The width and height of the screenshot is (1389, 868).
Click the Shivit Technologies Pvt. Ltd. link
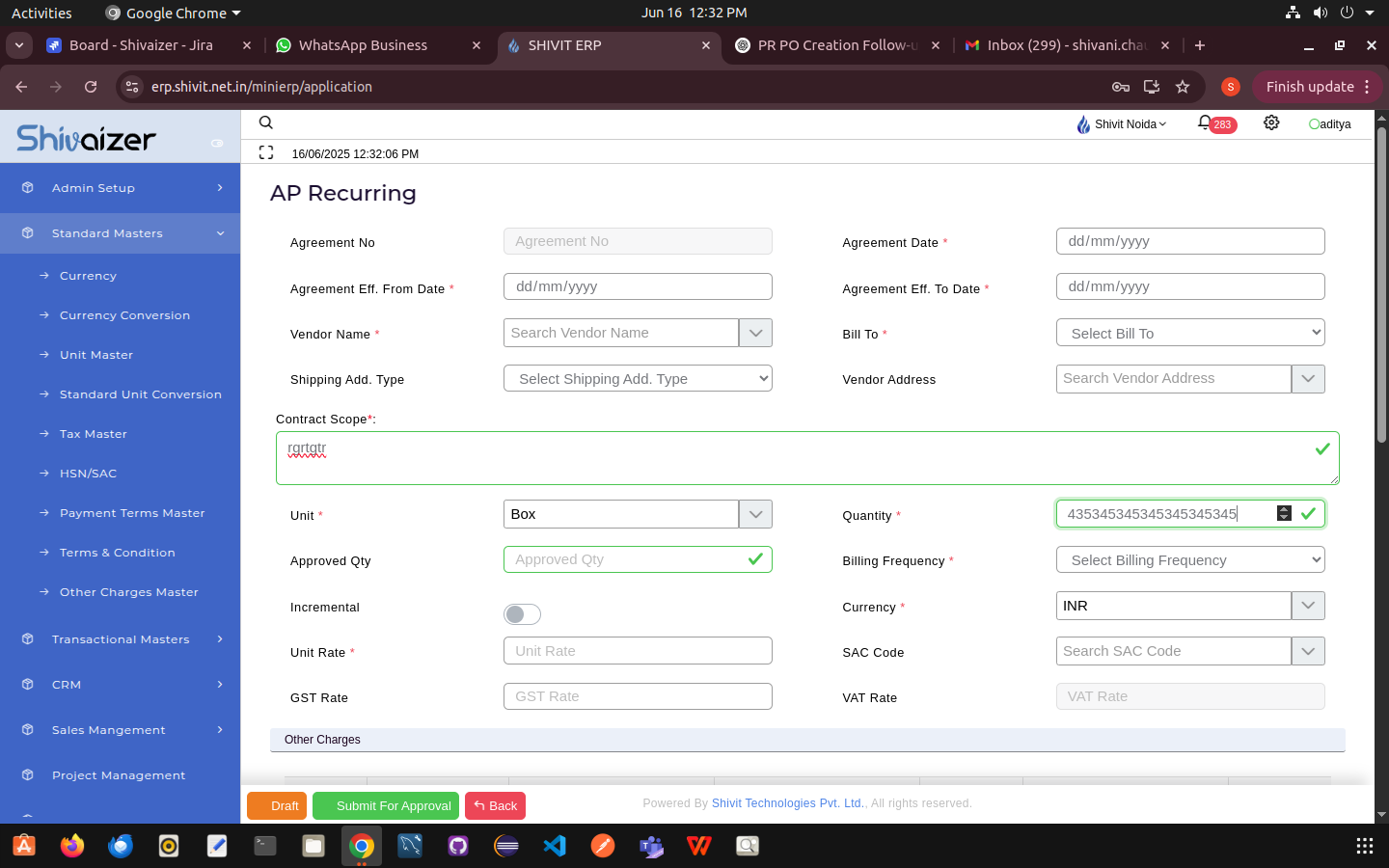(787, 803)
